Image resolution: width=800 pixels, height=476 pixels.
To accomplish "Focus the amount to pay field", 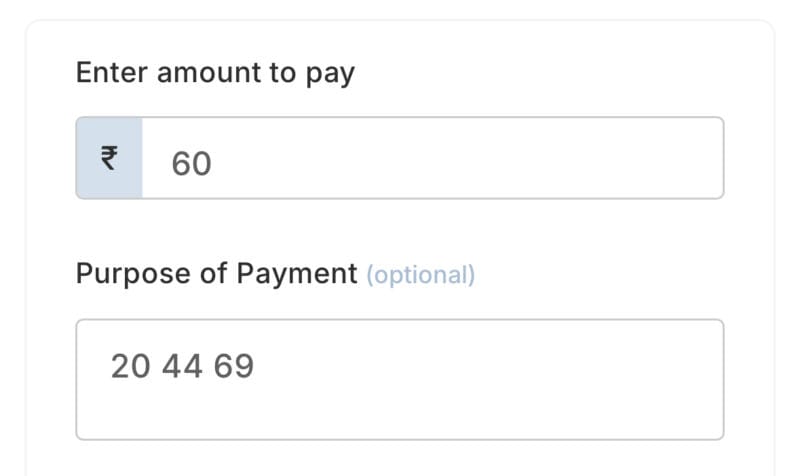I will 430,158.
